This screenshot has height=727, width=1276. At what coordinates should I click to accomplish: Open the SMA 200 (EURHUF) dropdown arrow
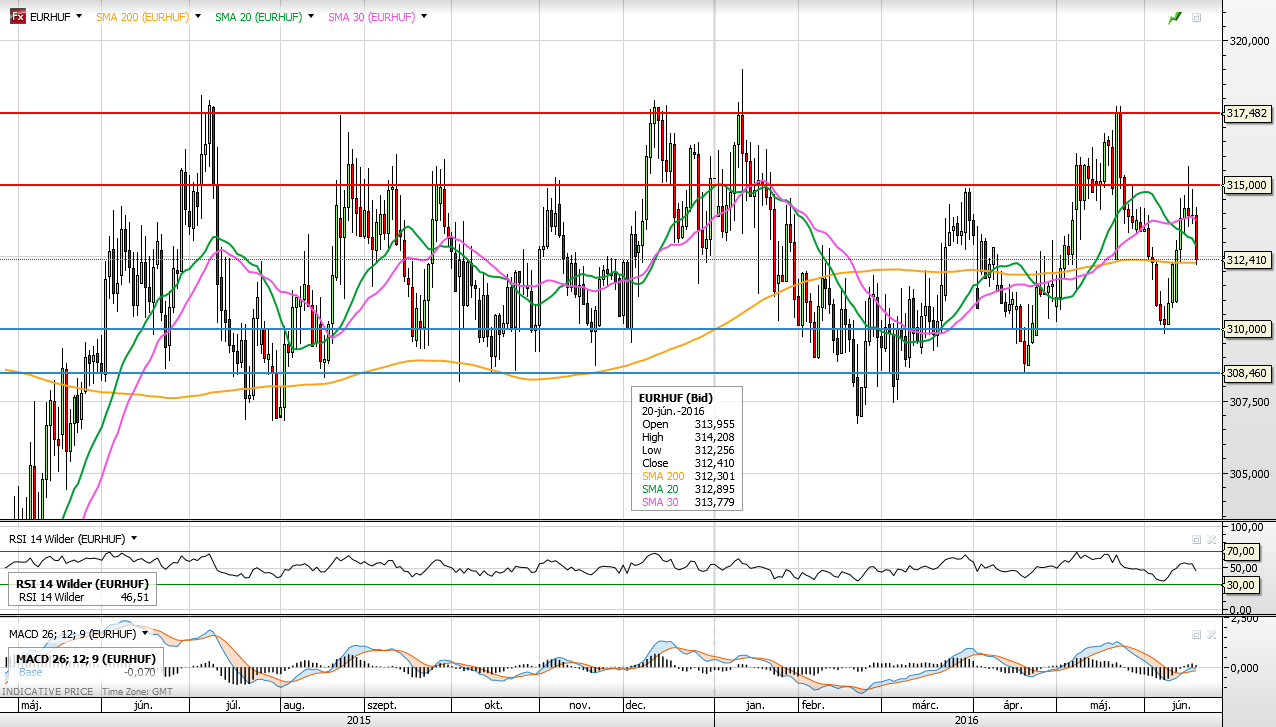198,17
